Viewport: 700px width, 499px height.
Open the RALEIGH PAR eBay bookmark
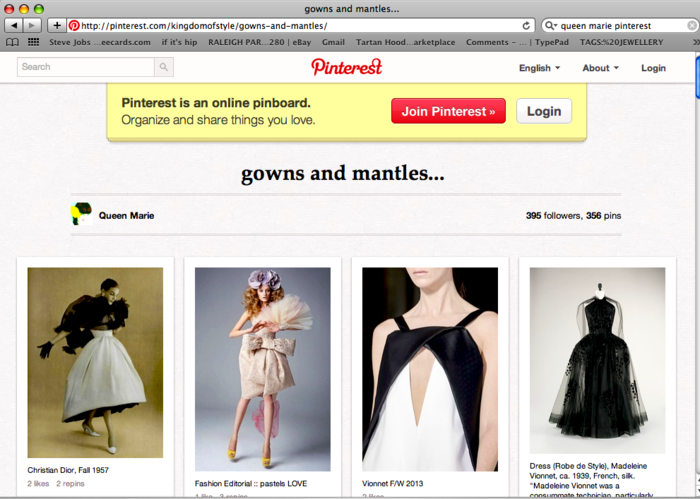[260, 42]
